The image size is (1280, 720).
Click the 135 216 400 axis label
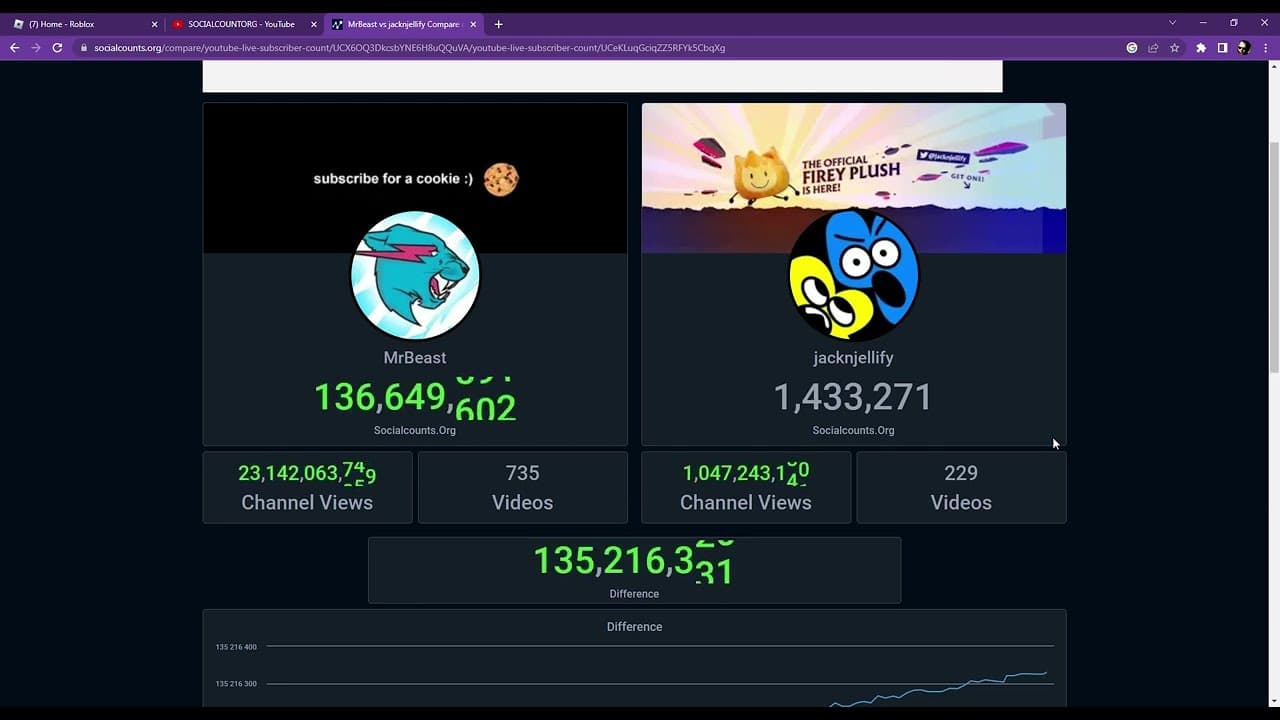236,647
